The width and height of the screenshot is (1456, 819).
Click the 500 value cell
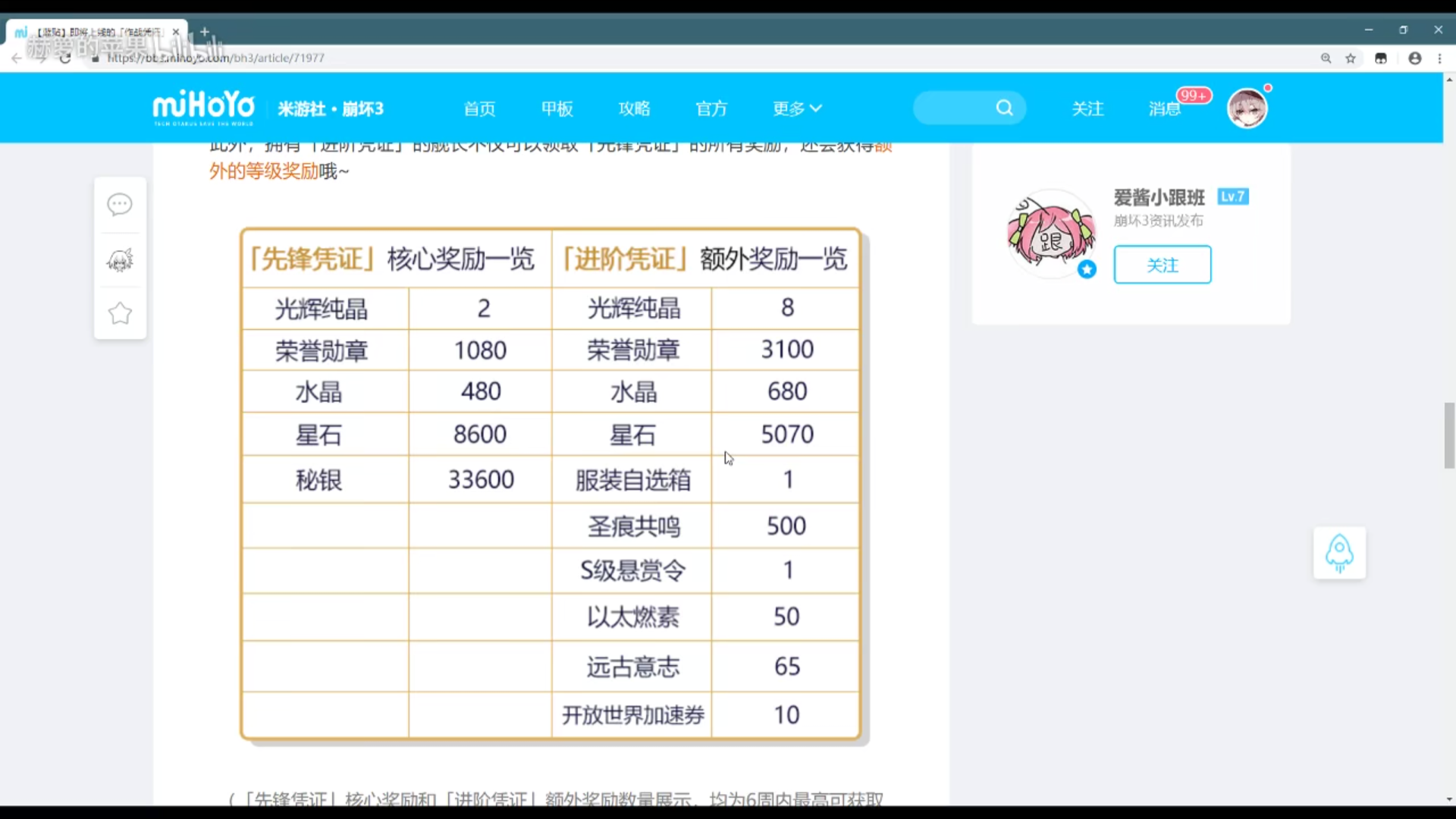(786, 526)
